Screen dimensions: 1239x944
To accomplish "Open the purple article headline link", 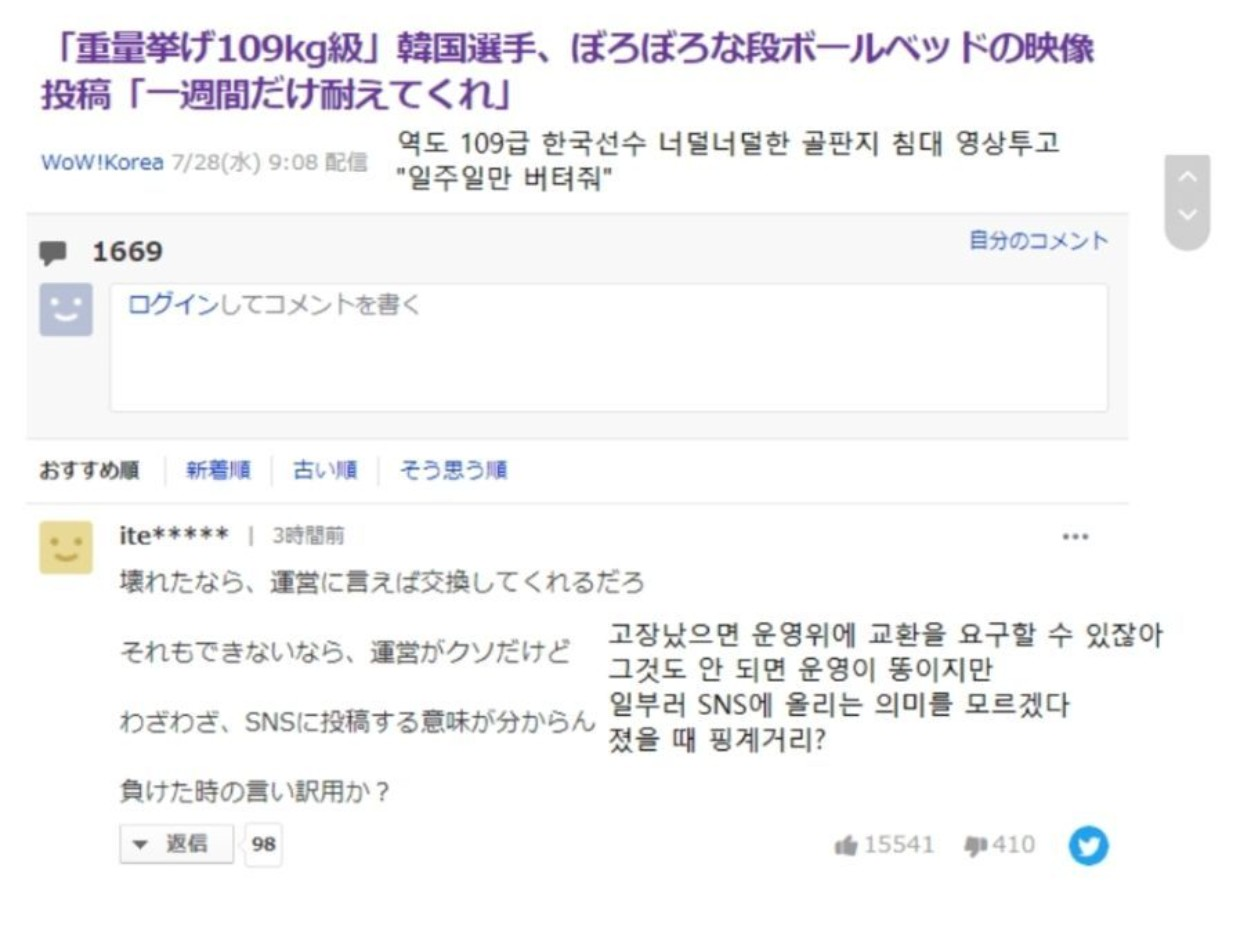I will coord(567,72).
